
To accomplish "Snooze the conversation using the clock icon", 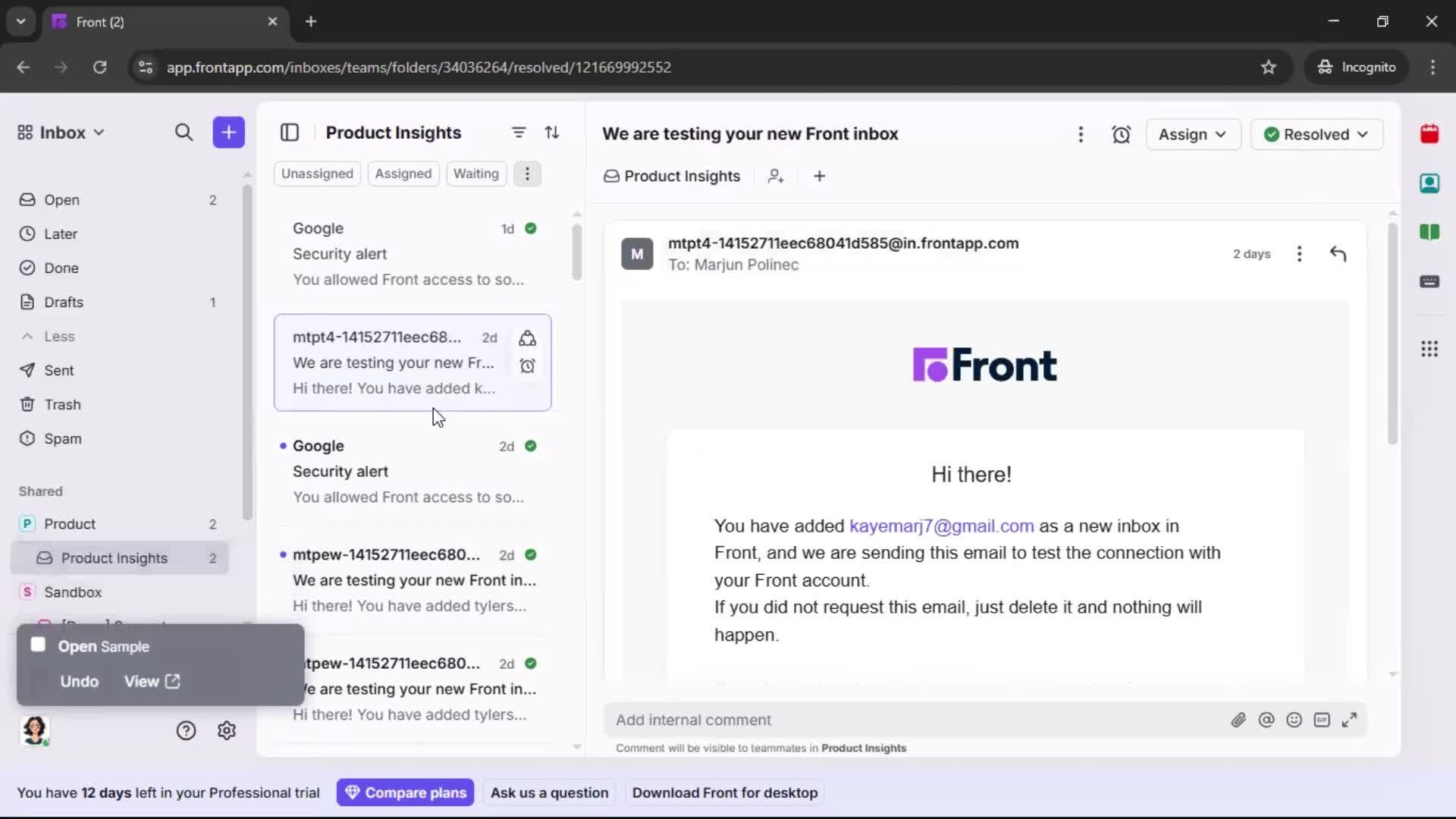I will coord(1122,134).
